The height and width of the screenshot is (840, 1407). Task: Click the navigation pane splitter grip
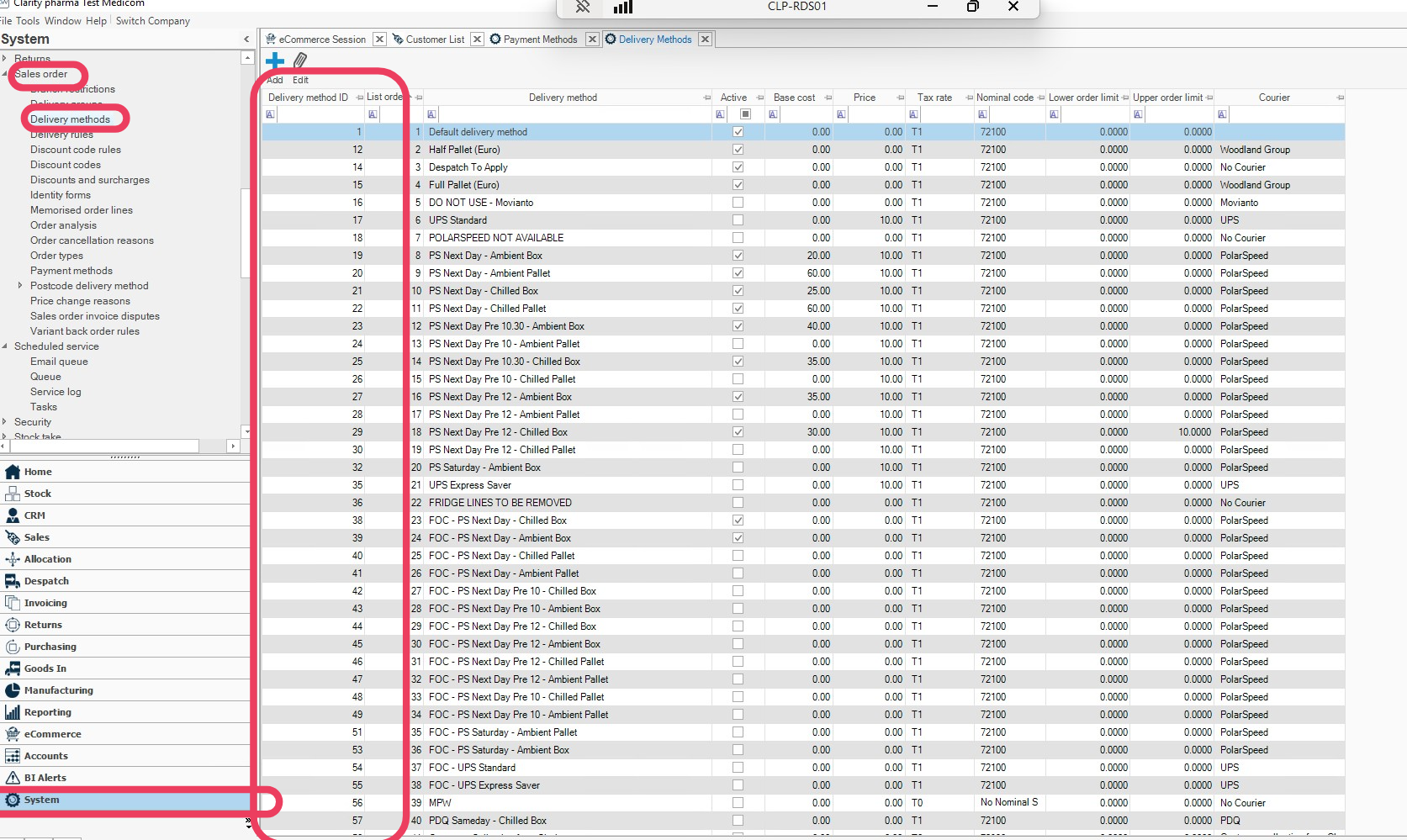pos(125,457)
